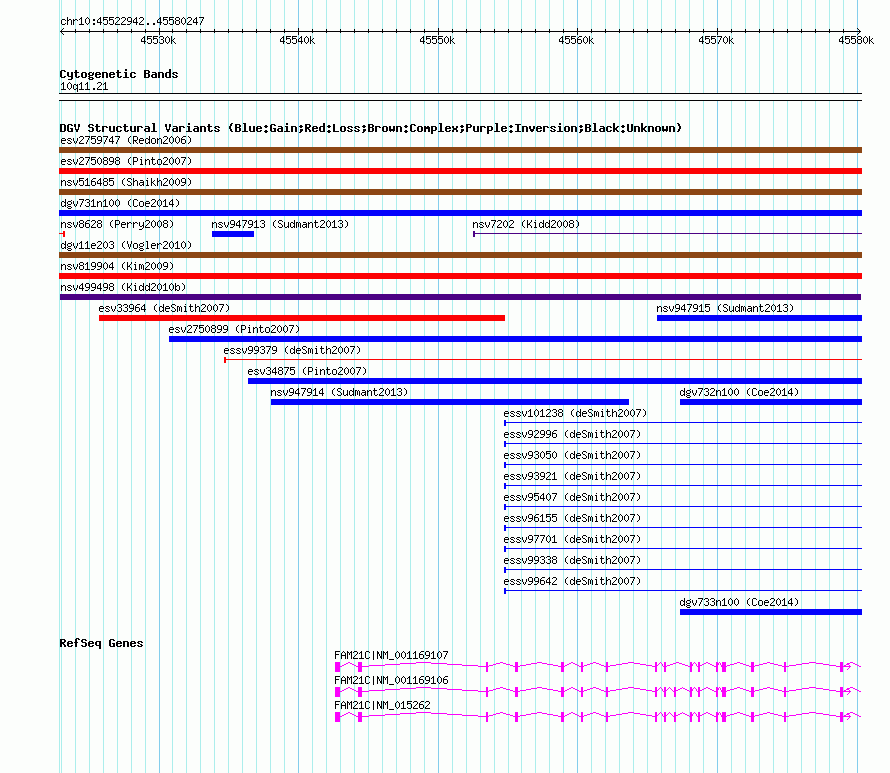The height and width of the screenshot is (773, 890).
Task: Open the FAM21C|NM_001169107 gene label
Action: 391,655
